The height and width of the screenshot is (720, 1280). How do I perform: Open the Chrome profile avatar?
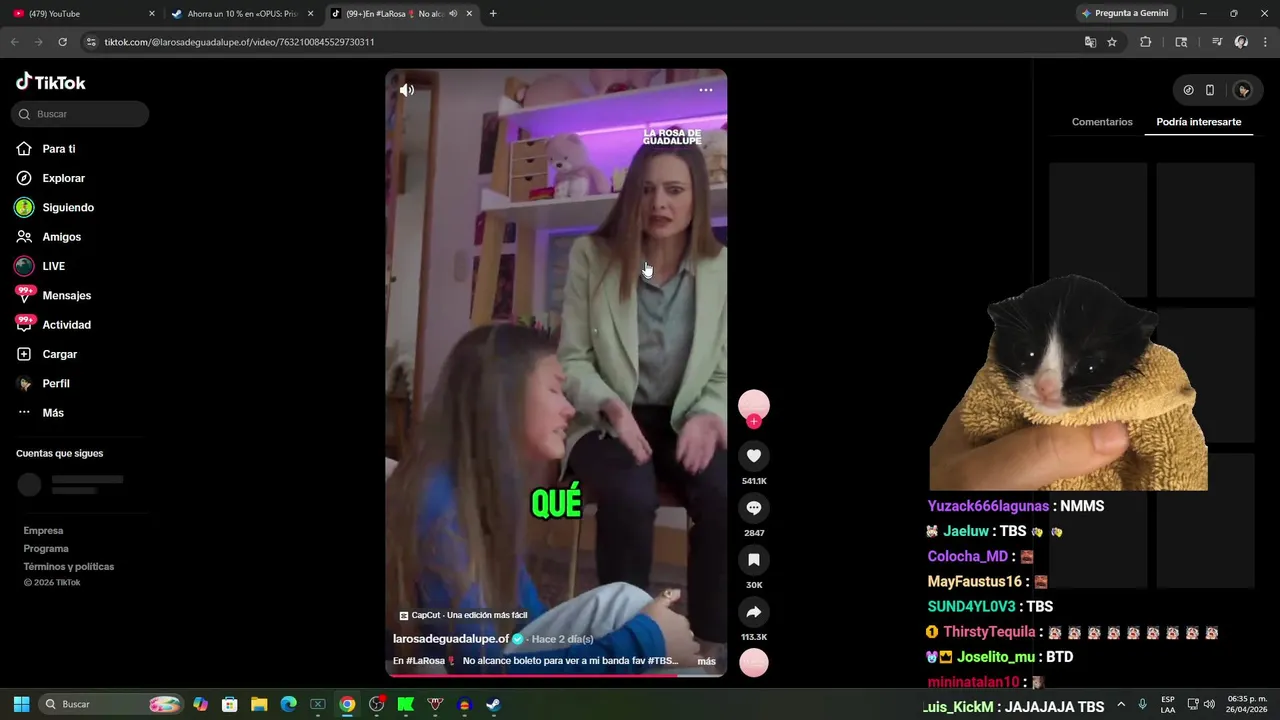click(x=1241, y=42)
